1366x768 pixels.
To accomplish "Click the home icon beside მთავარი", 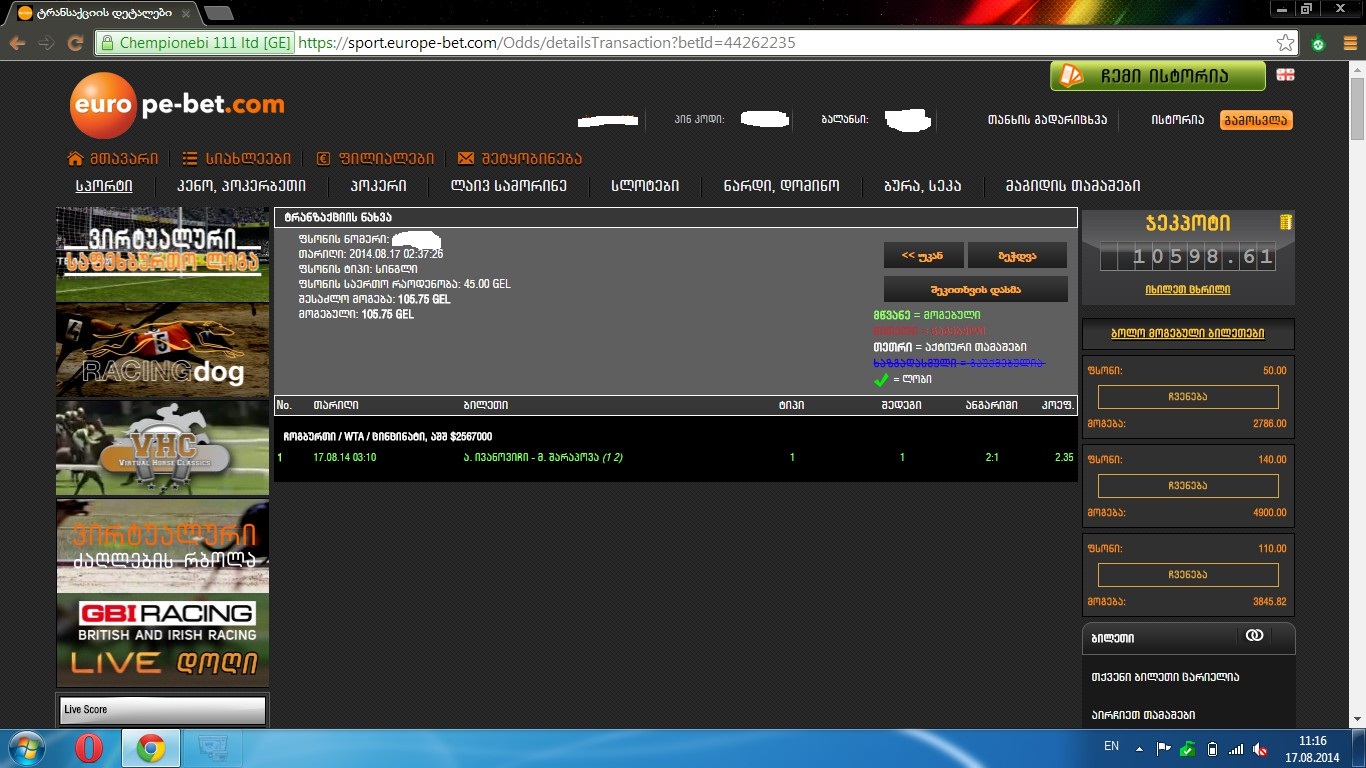I will 75,158.
